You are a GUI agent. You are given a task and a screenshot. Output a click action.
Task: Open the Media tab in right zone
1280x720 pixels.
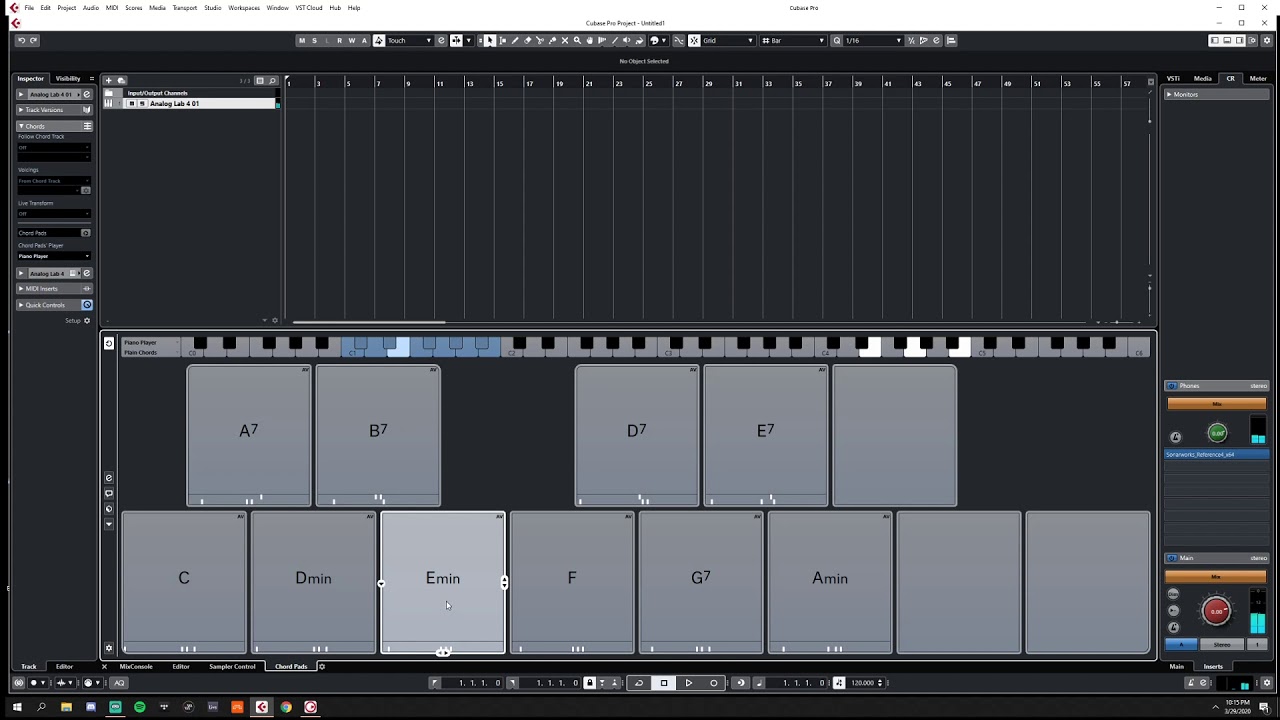click(x=1202, y=78)
